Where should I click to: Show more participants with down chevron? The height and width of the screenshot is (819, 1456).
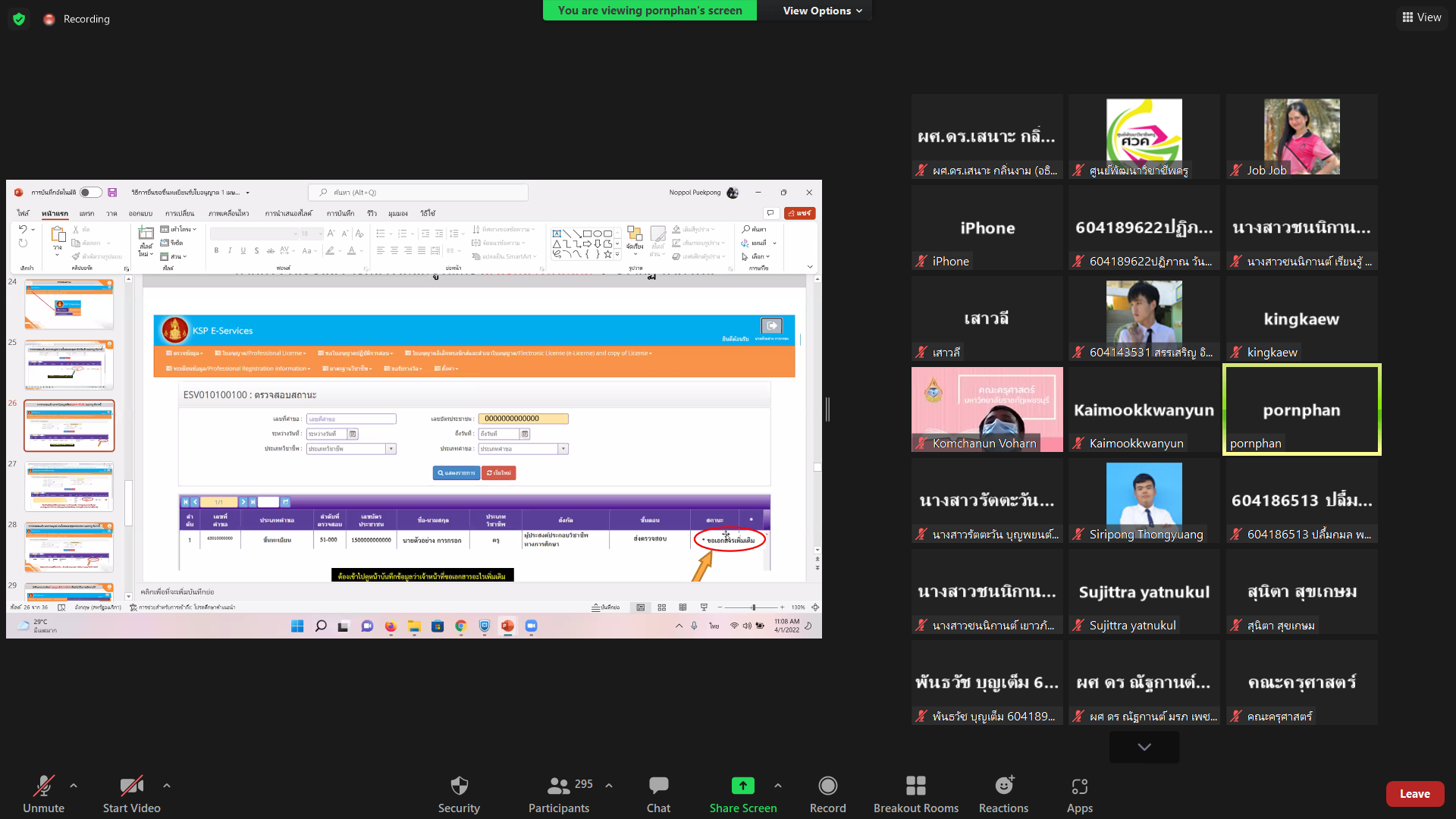pos(1144,747)
